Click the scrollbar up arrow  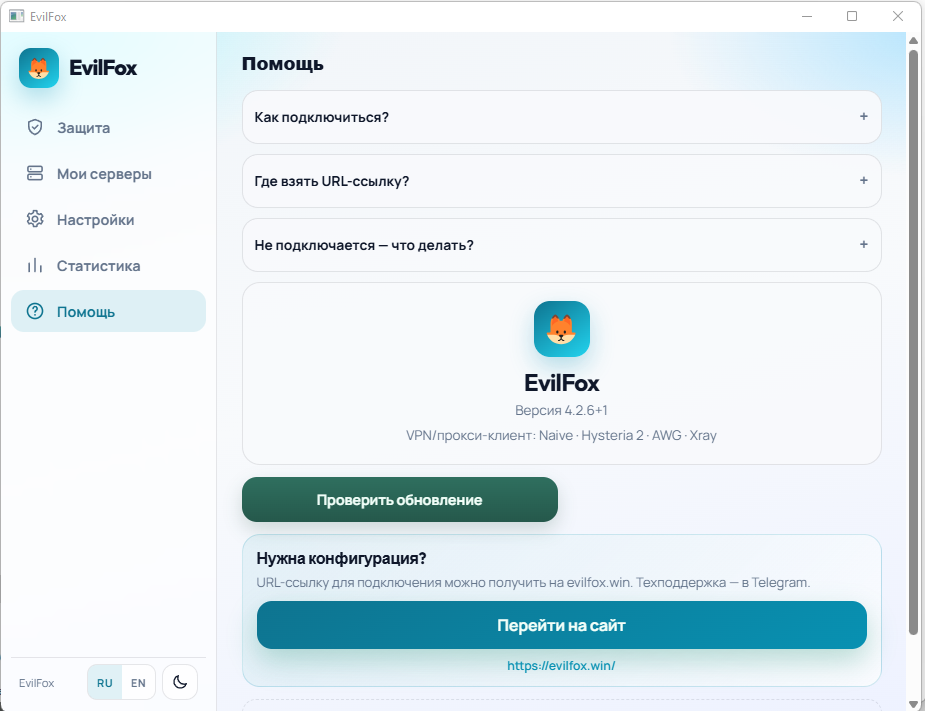pos(913,40)
